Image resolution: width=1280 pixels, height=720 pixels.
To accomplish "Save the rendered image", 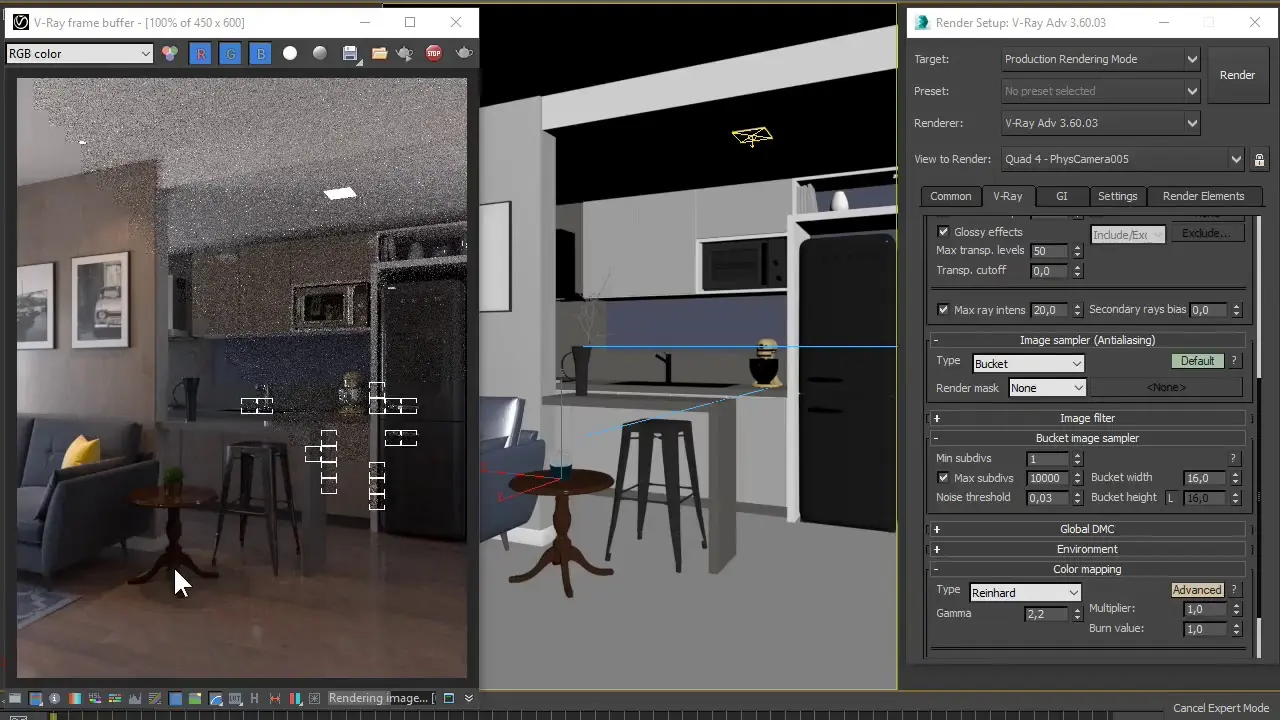I will (350, 53).
